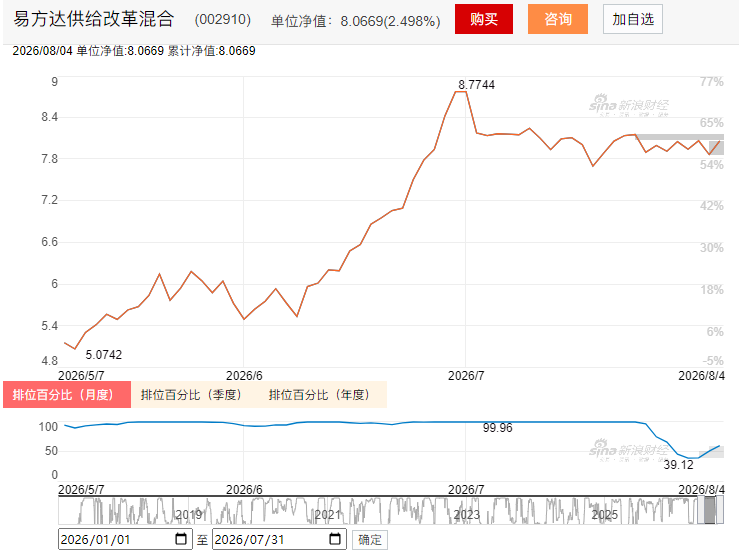Viewport: 739px width, 555px height.
Task: Click the ranking low label 39.12
Action: [x=679, y=465]
